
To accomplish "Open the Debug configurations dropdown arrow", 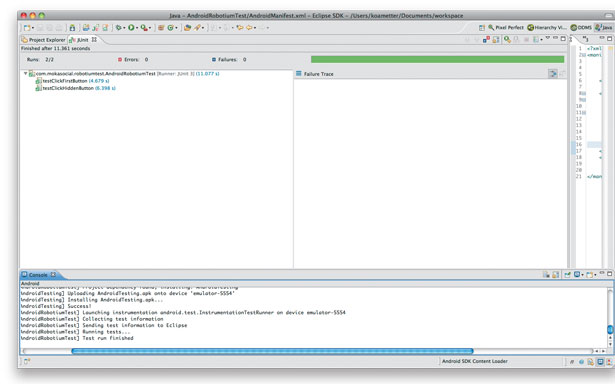I will 124,28.
